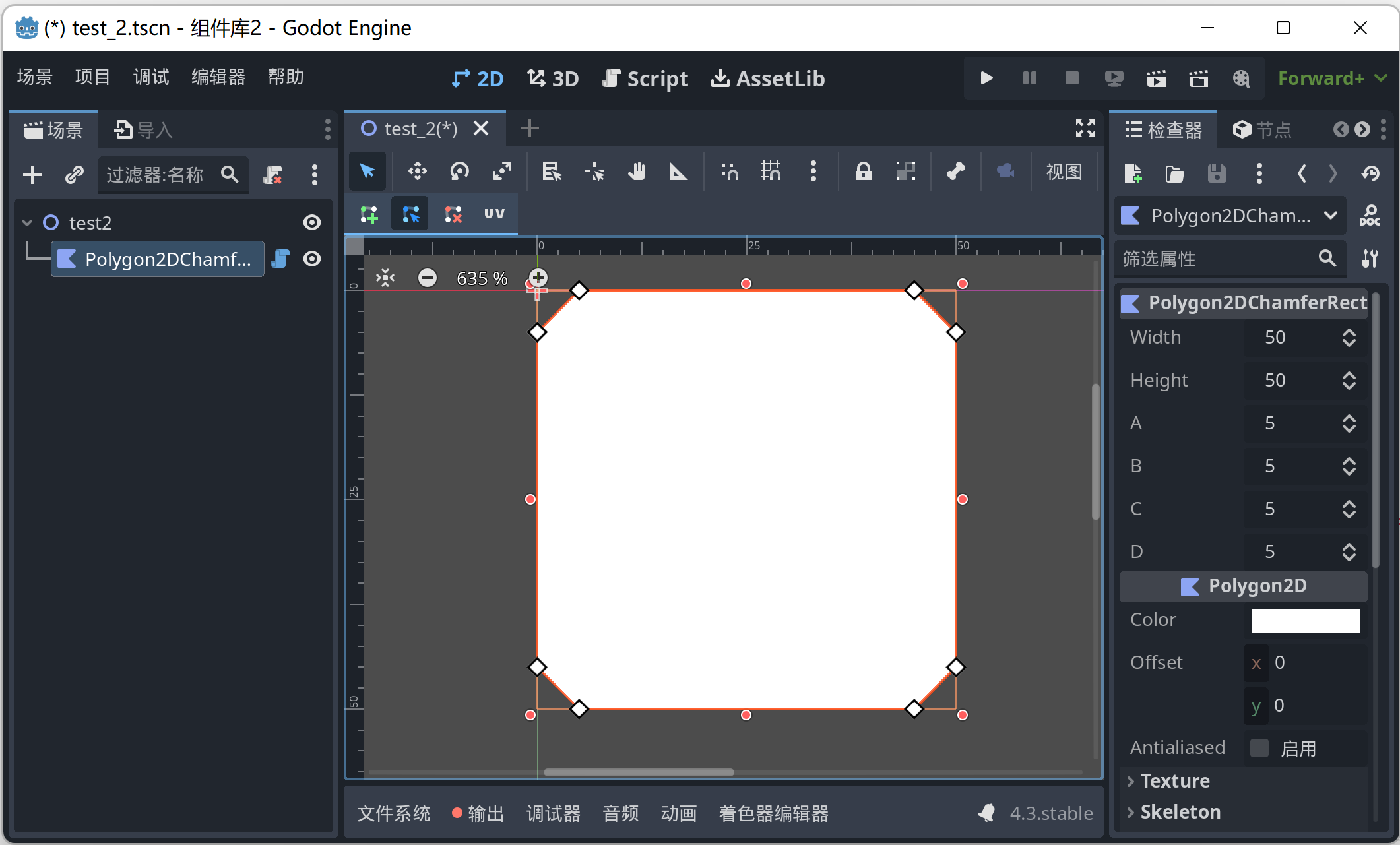Toggle smart snap

click(x=730, y=172)
